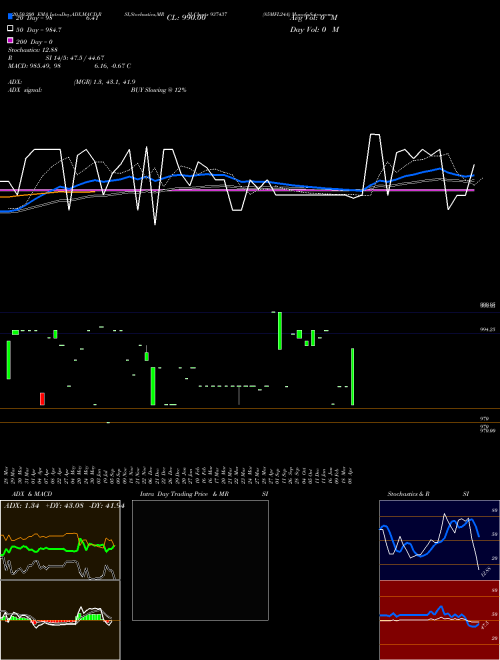500x660 pixels.
Task: Select the 'CL: 990.00' closing price text
Action: [x=186, y=18]
